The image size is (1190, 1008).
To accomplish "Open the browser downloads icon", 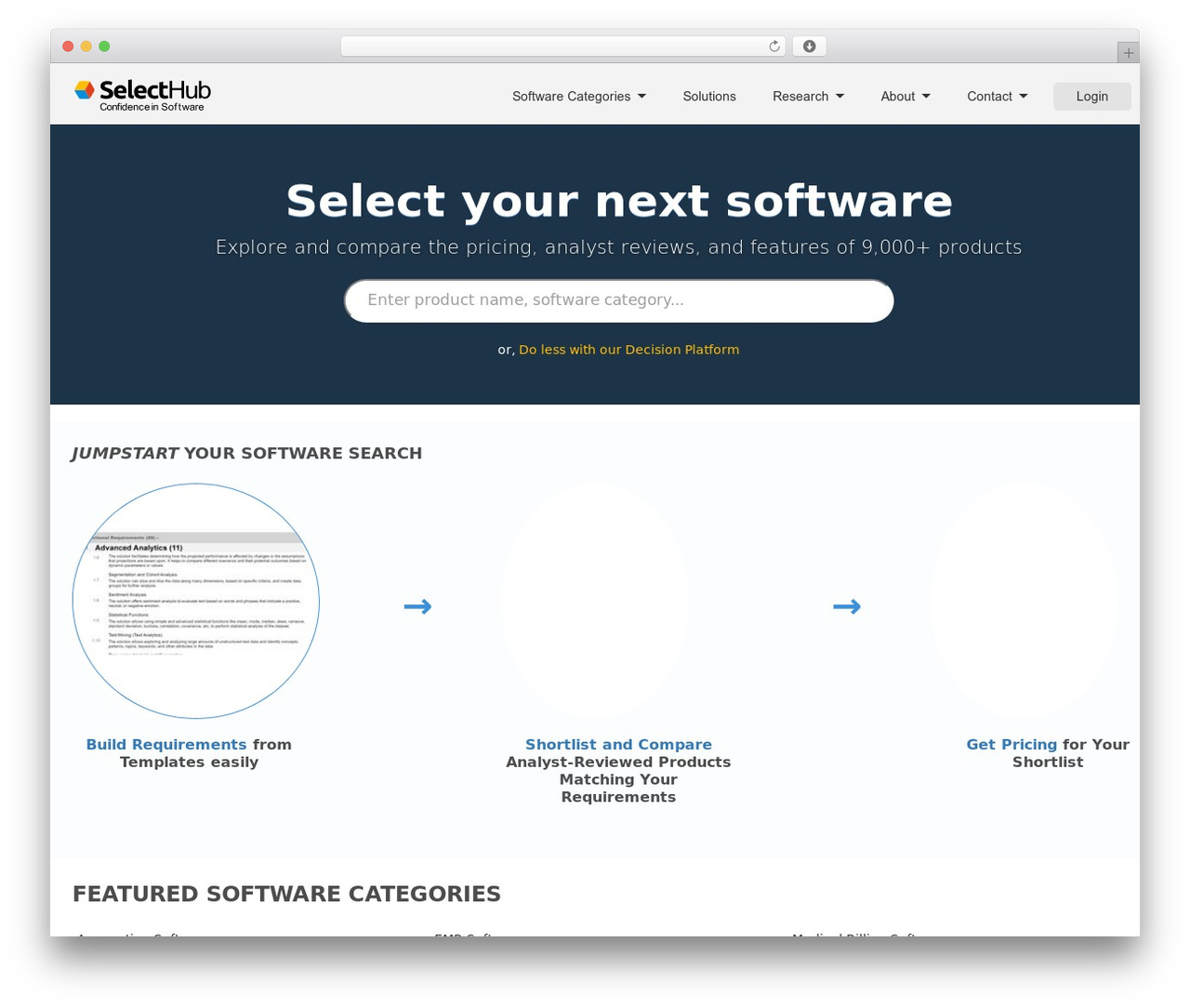I will (x=809, y=46).
